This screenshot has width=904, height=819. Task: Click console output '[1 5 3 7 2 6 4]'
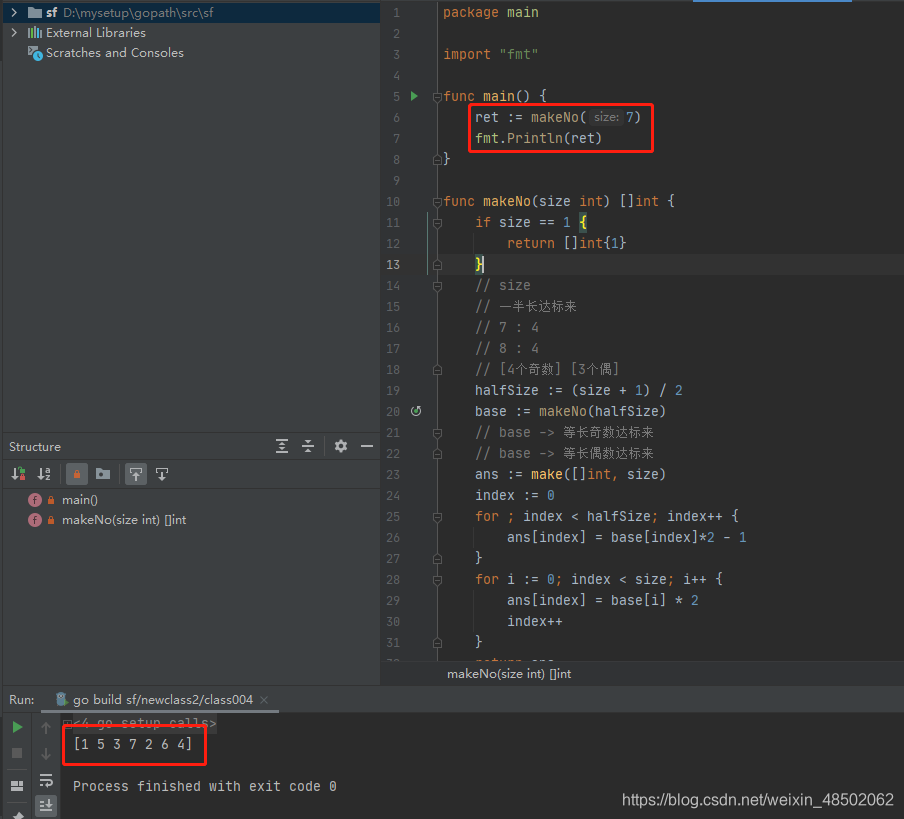pyautogui.click(x=133, y=744)
